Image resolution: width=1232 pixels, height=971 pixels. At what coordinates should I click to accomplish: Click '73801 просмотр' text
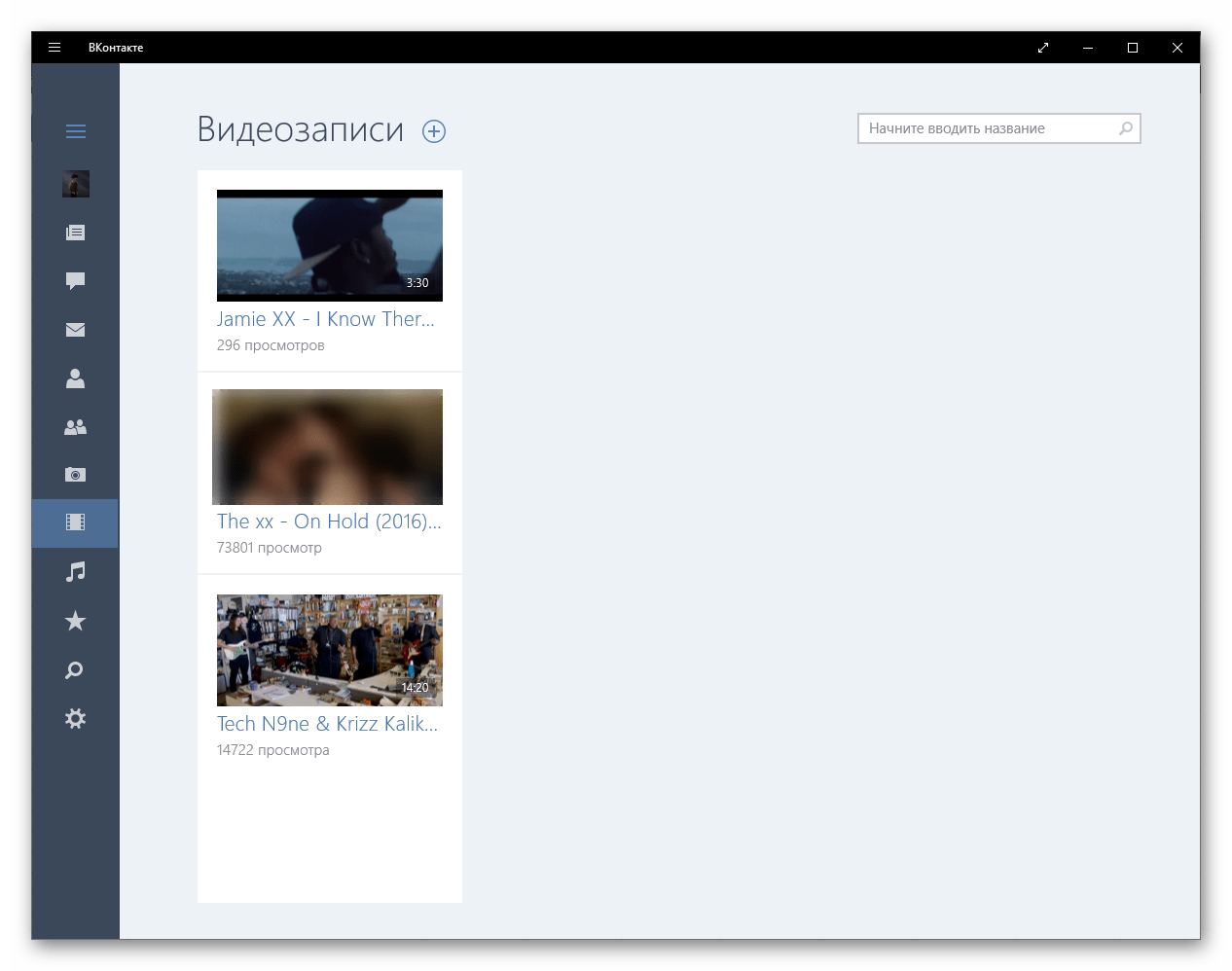pos(270,548)
